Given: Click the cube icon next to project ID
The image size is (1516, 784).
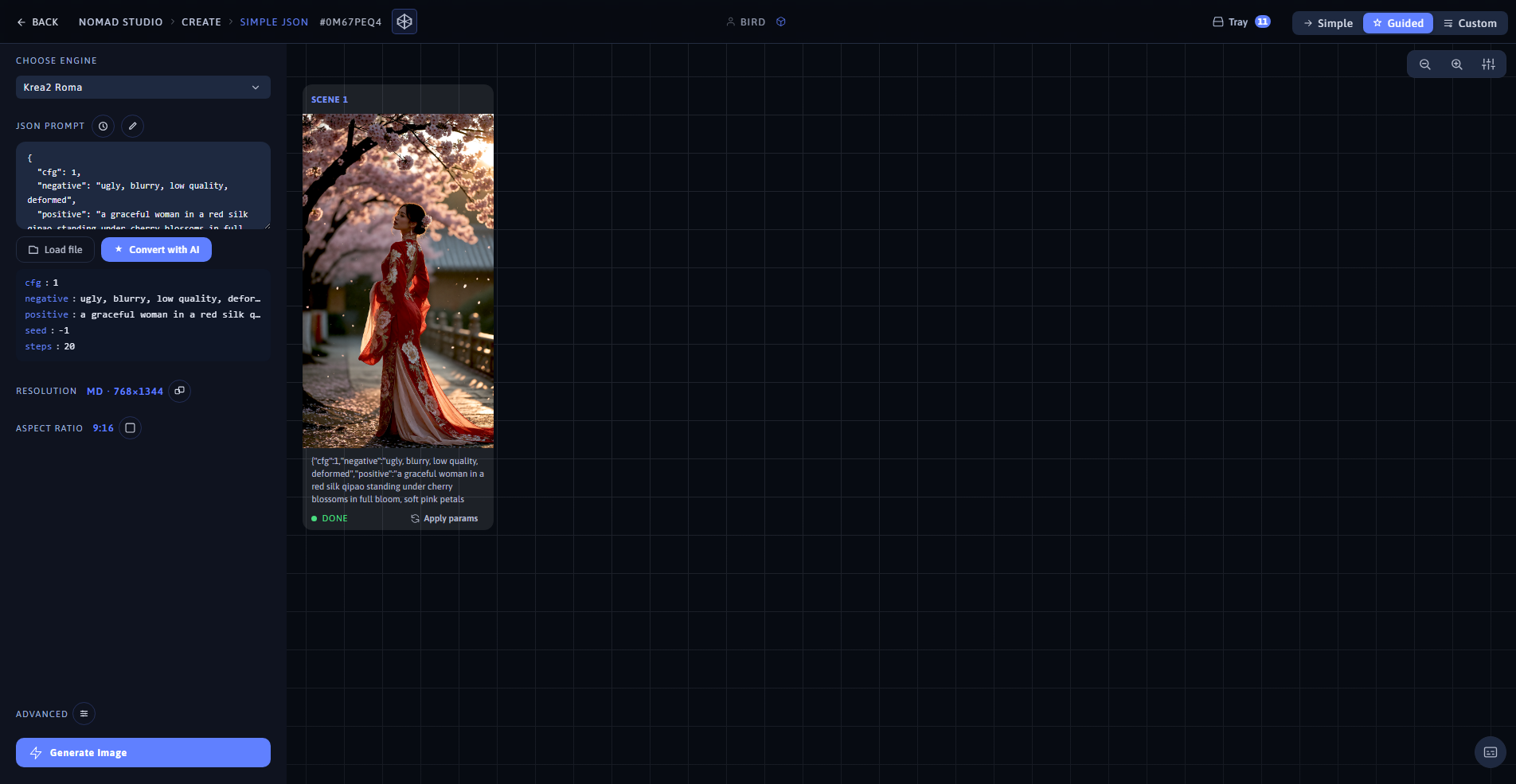Looking at the screenshot, I should pyautogui.click(x=404, y=22).
